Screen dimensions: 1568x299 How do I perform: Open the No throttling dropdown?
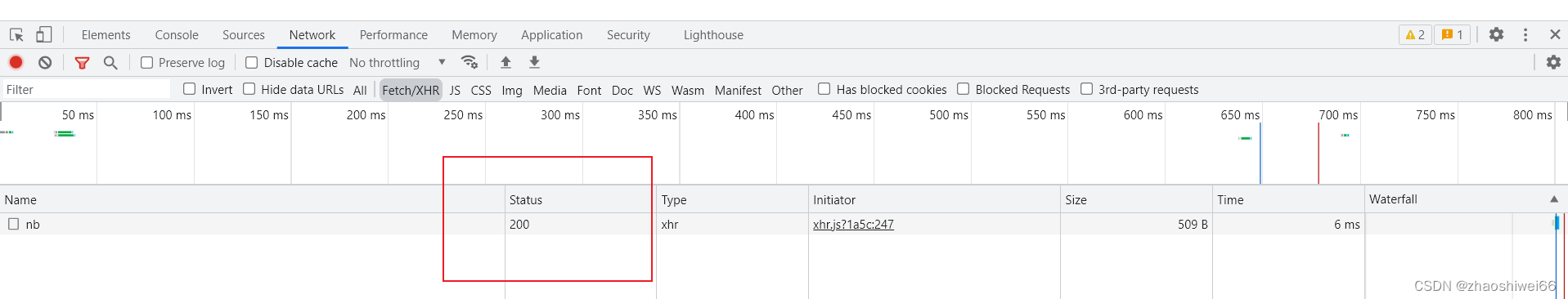398,62
